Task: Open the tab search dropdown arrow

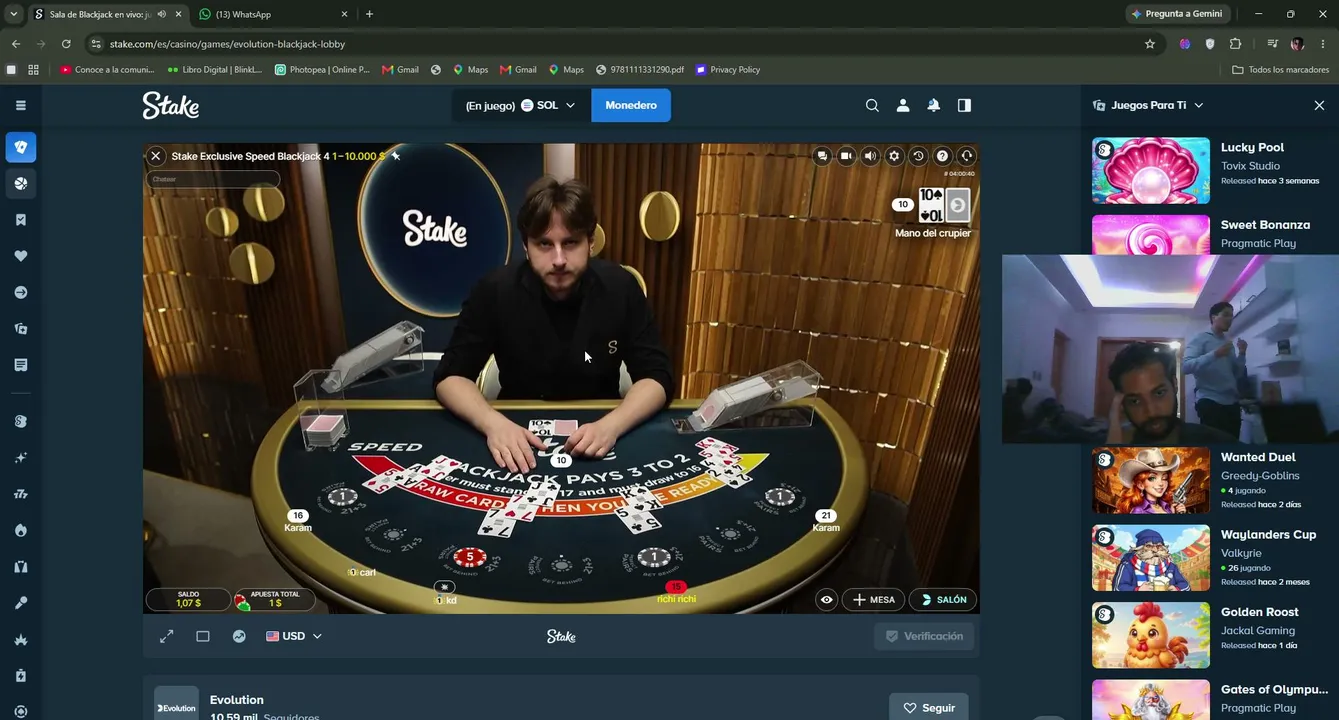Action: pyautogui.click(x=13, y=14)
